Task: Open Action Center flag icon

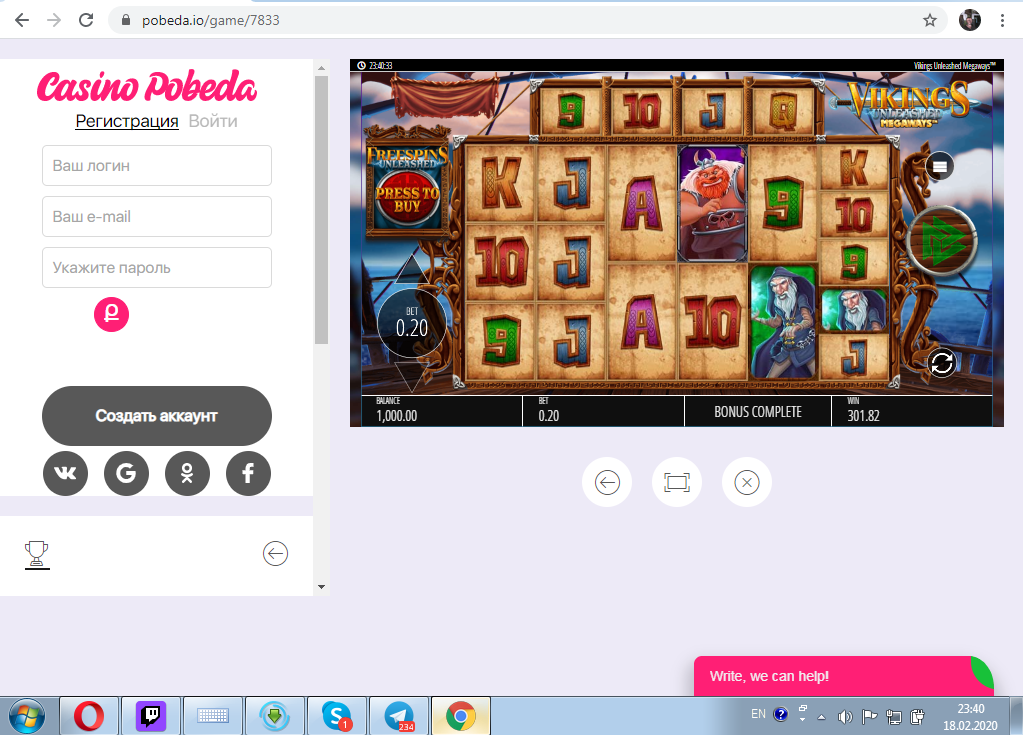Action: (x=869, y=717)
